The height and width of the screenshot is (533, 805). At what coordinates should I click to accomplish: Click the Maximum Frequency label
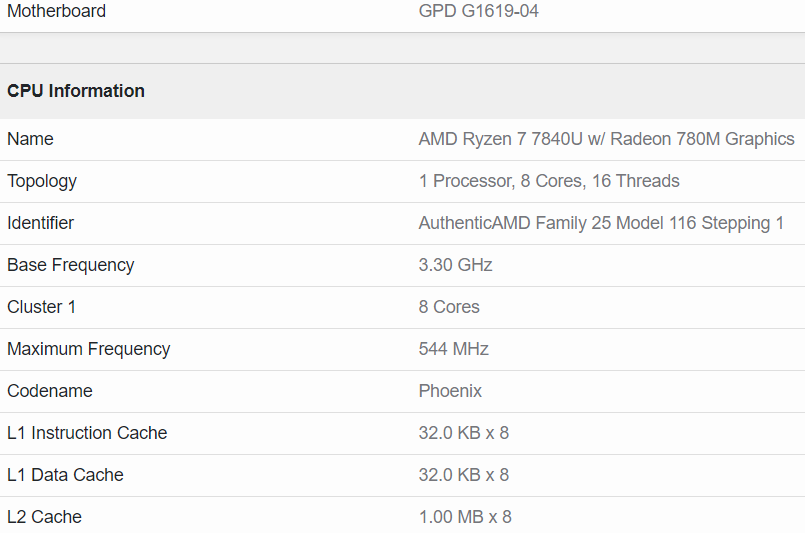pos(88,349)
